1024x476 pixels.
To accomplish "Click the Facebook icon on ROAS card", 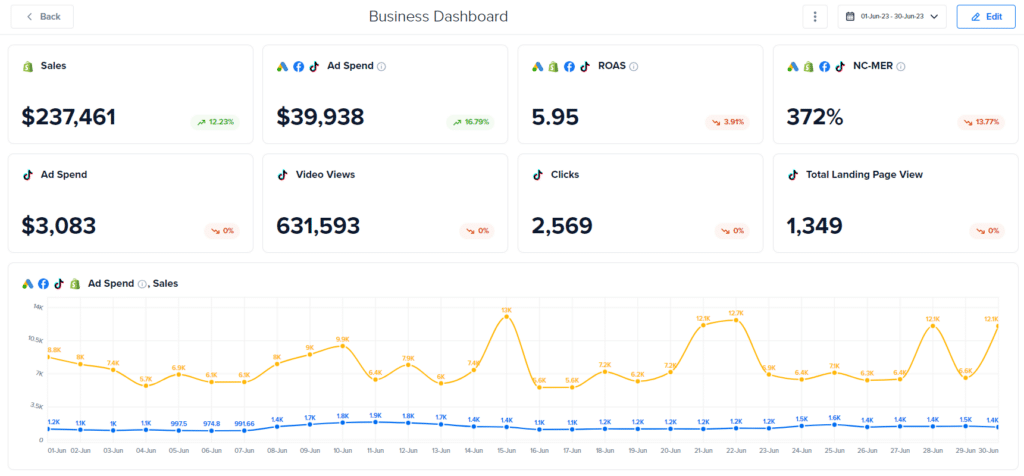I will 569,66.
